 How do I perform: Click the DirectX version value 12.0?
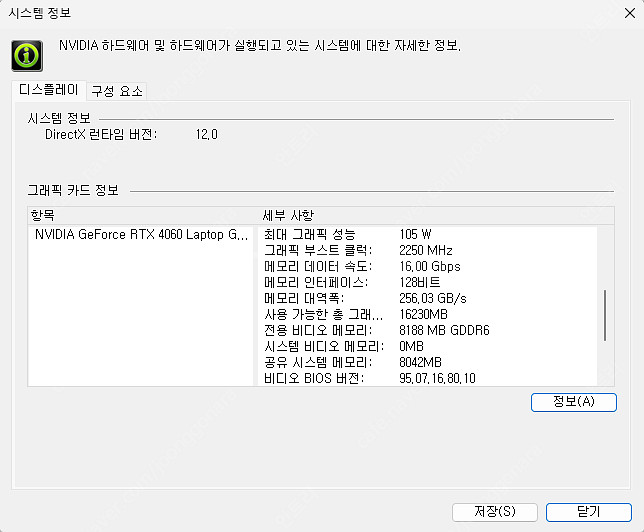click(207, 135)
